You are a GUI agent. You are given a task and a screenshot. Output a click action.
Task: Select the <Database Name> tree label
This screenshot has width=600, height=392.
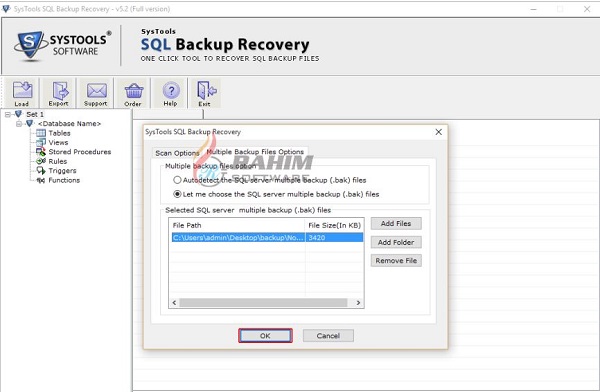tap(69, 124)
